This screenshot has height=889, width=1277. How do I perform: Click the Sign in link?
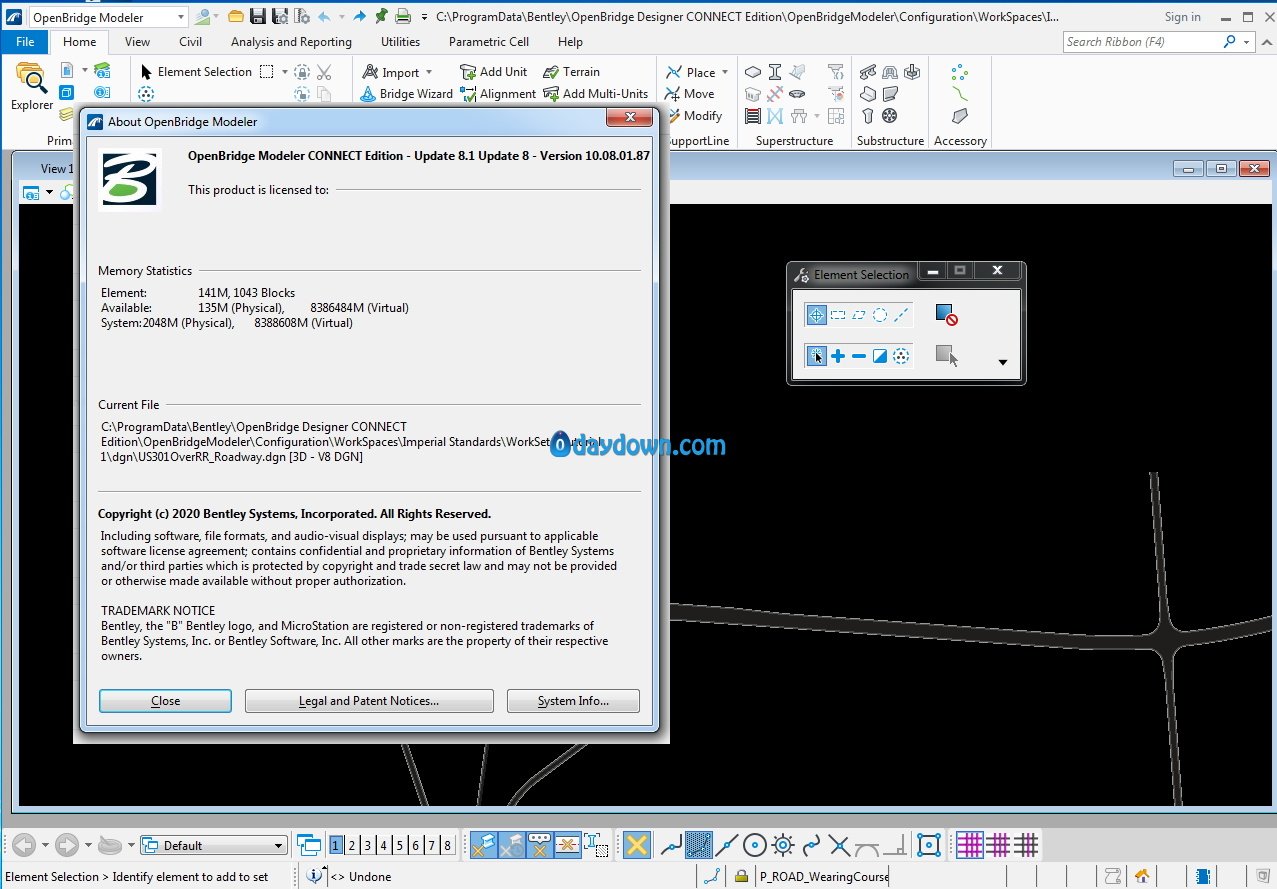(1183, 17)
